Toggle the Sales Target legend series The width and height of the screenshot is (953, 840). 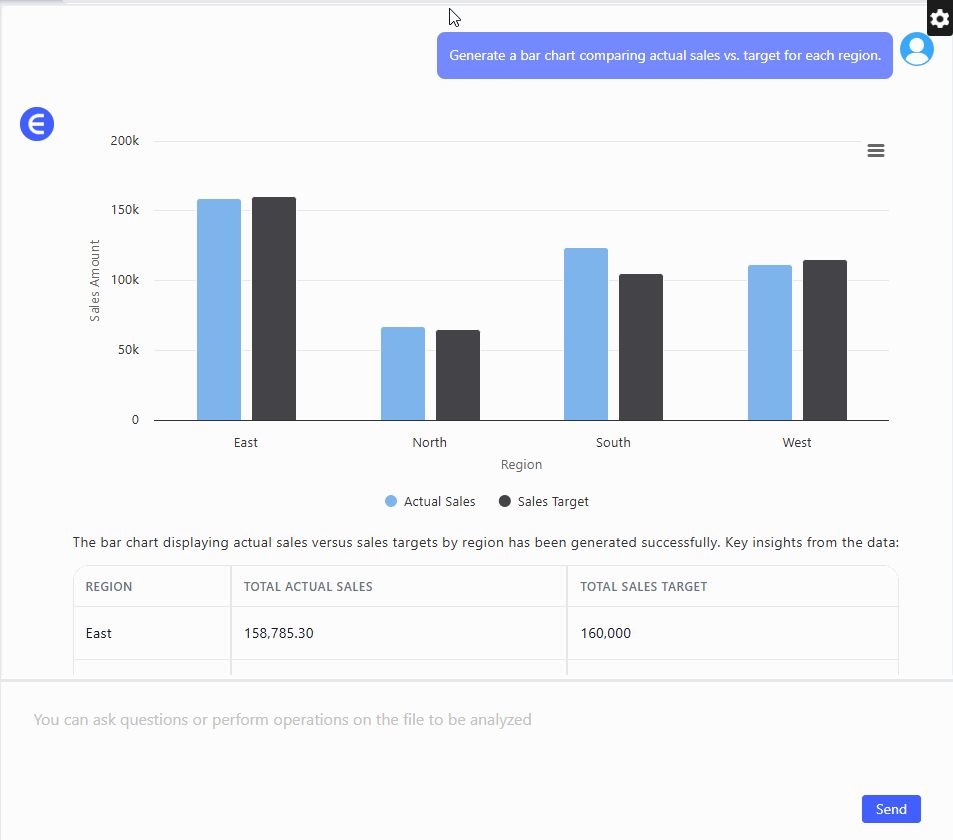(544, 502)
